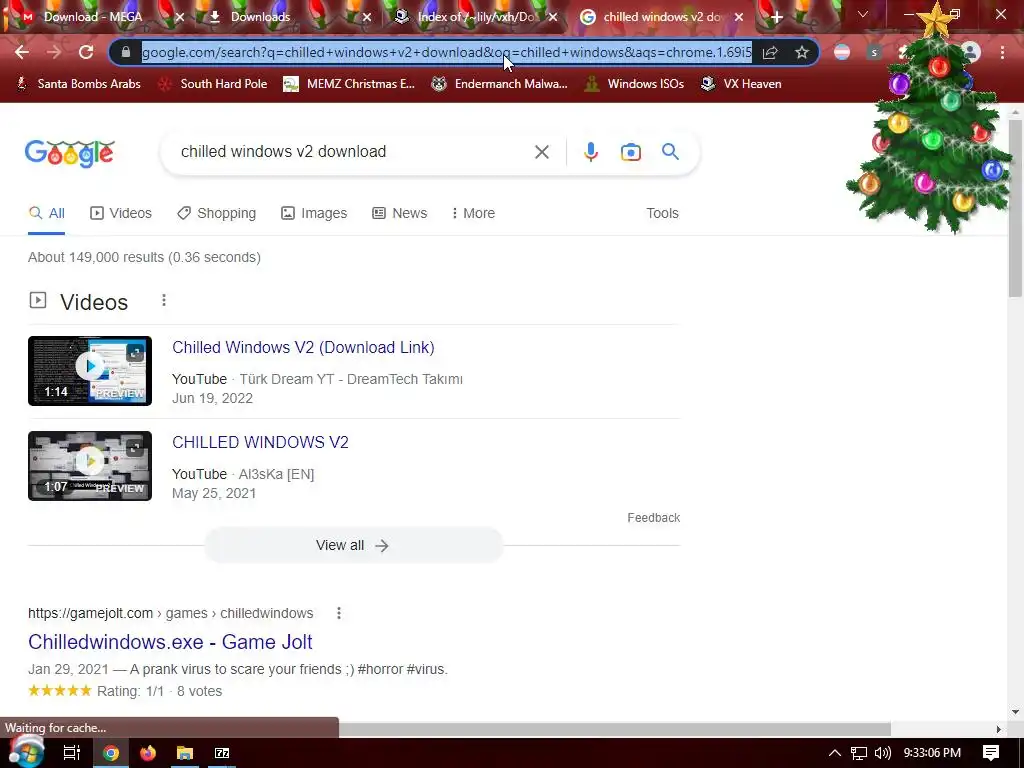Close the Downloads tab
The width and height of the screenshot is (1024, 768).
tap(367, 18)
